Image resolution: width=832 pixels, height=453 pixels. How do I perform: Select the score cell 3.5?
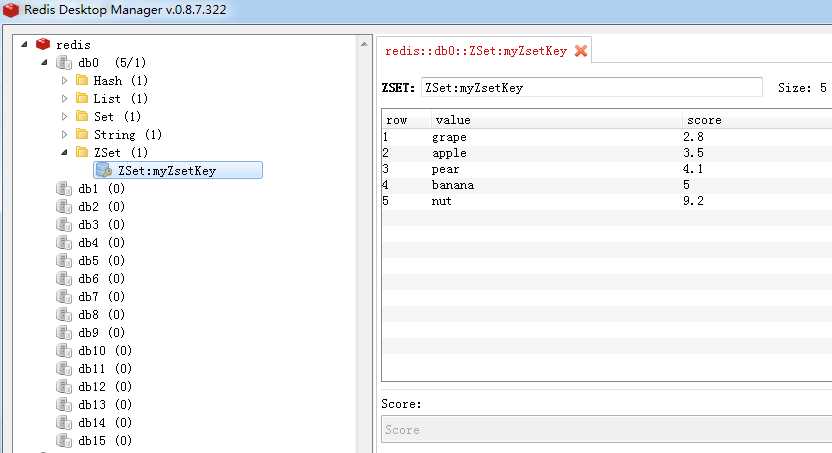click(693, 153)
